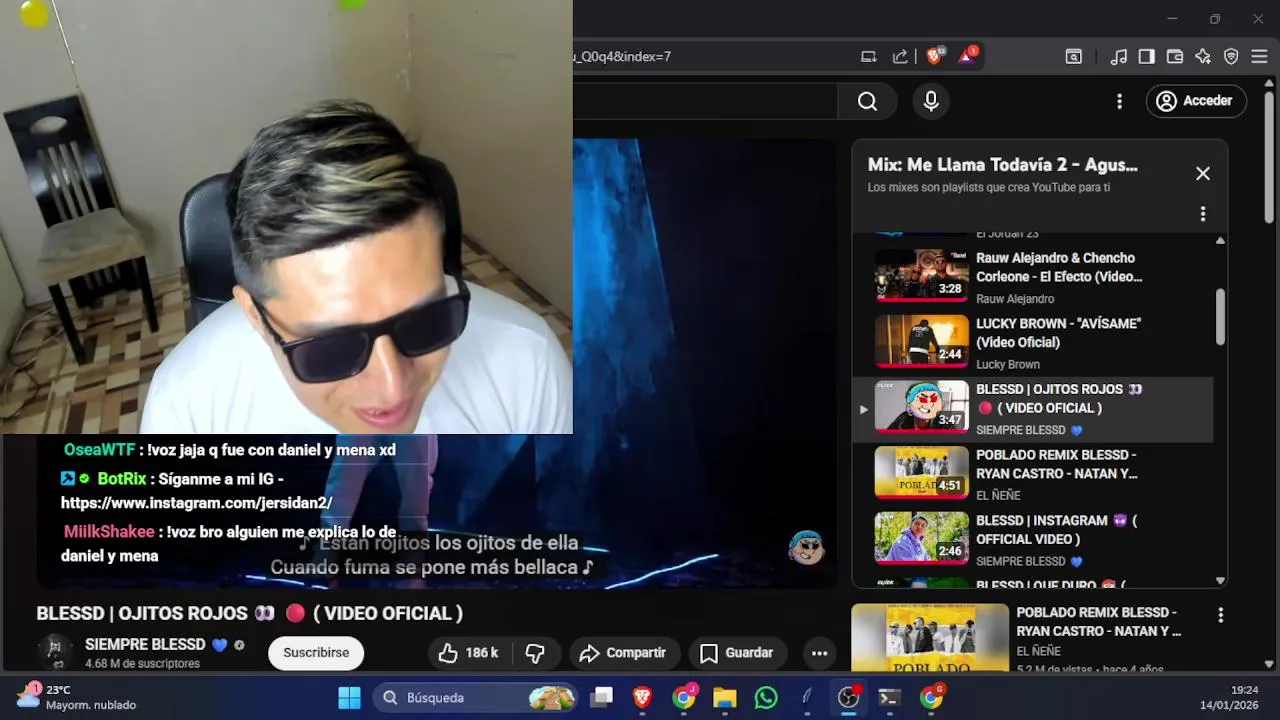
Task: Open terminal app from taskbar
Action: tap(889, 697)
